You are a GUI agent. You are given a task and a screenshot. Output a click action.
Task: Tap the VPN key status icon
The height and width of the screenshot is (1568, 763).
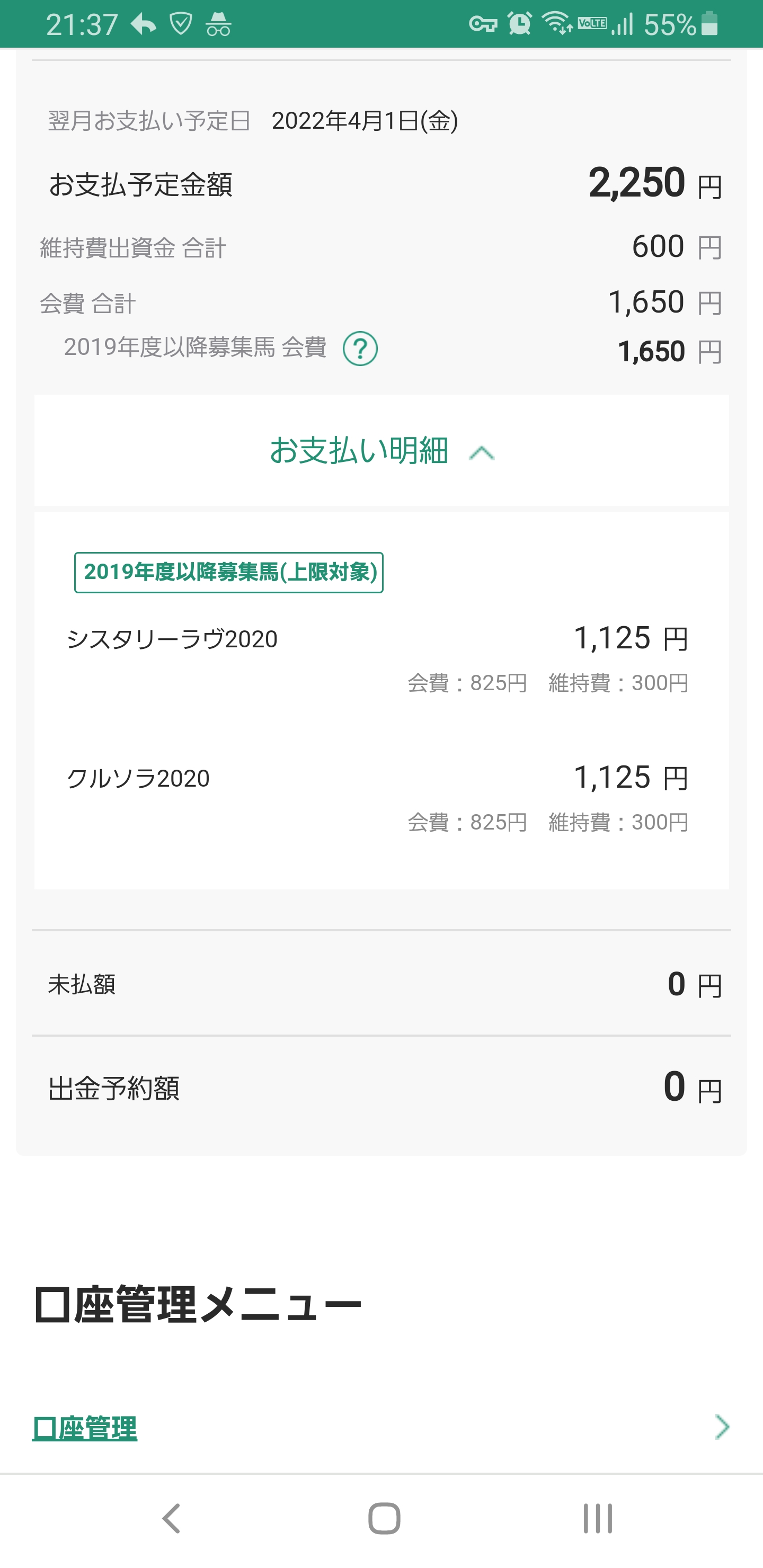click(483, 24)
